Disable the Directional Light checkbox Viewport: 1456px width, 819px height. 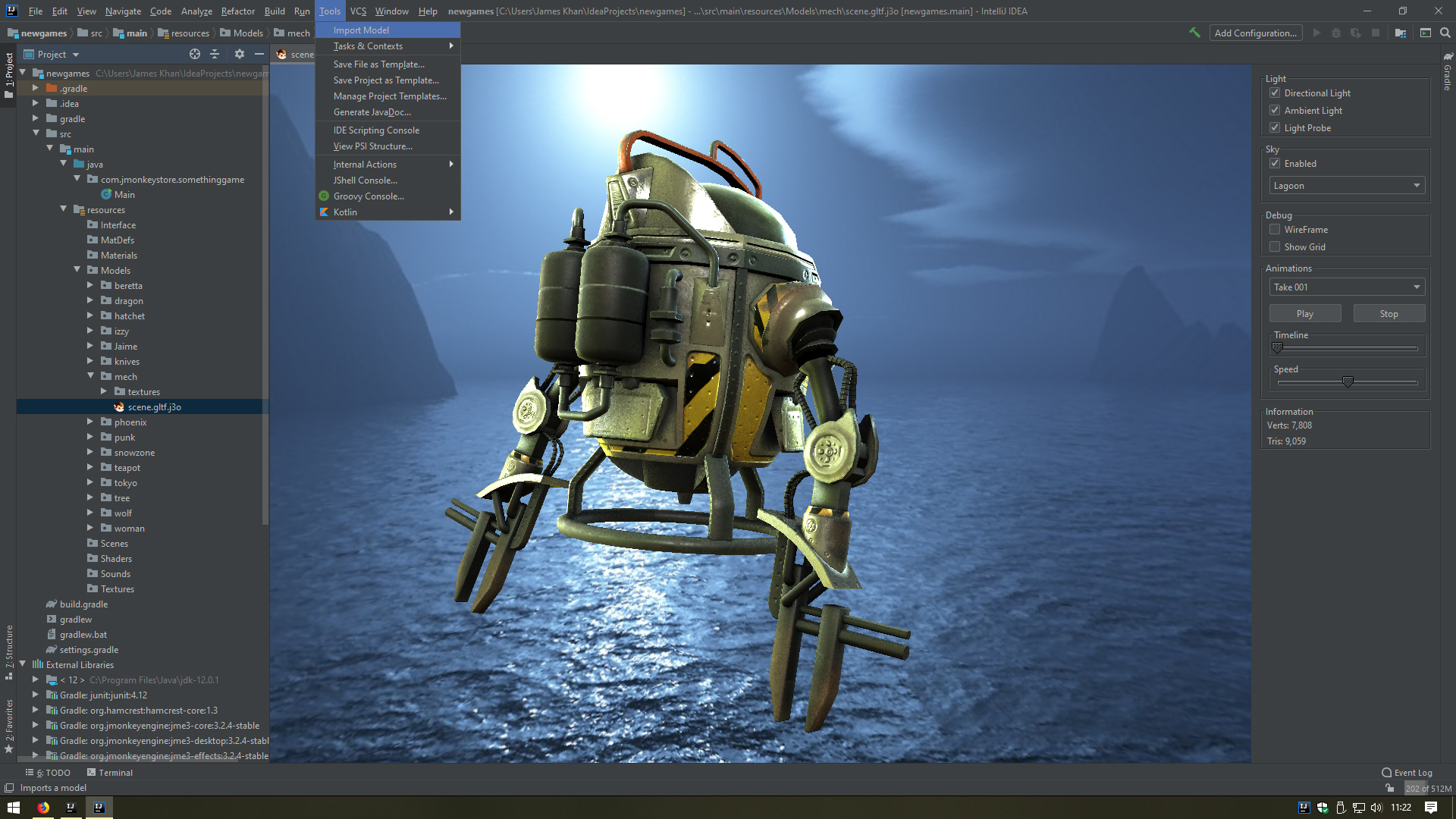(1275, 93)
